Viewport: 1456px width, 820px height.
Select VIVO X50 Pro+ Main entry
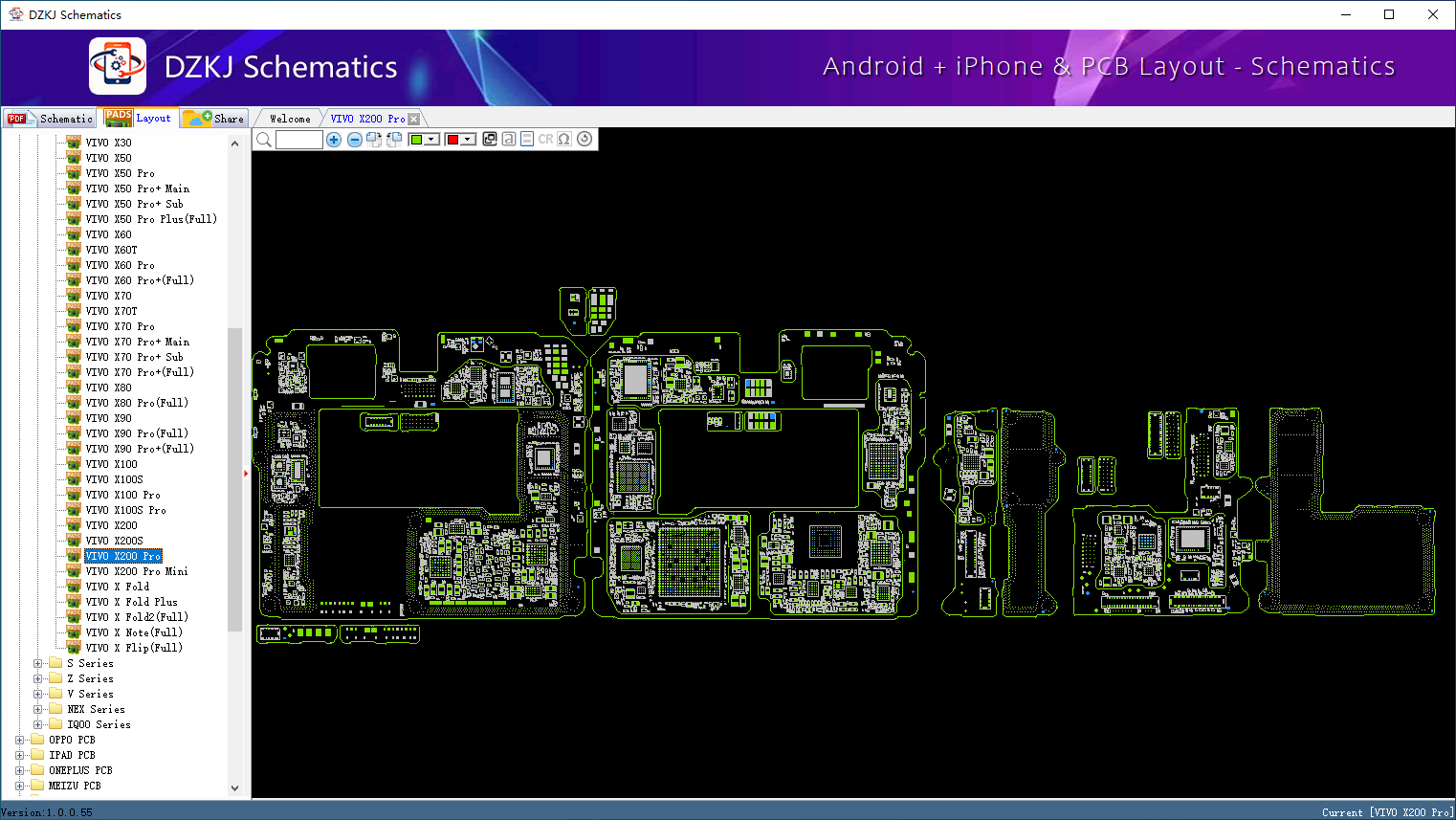[138, 188]
